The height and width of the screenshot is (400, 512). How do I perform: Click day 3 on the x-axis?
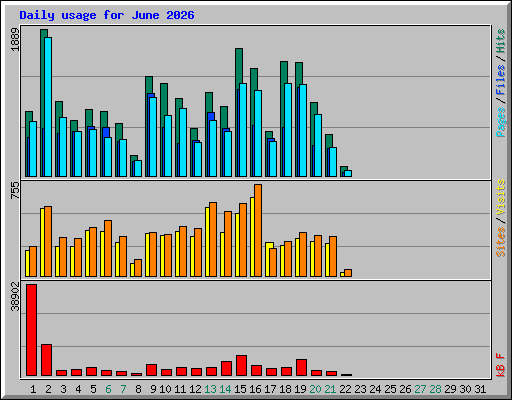(63, 389)
